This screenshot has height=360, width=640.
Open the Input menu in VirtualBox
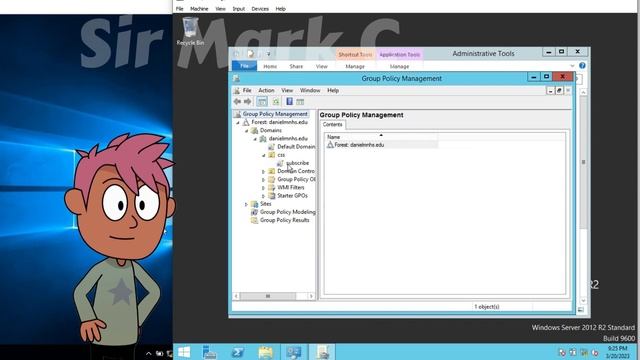click(x=239, y=9)
